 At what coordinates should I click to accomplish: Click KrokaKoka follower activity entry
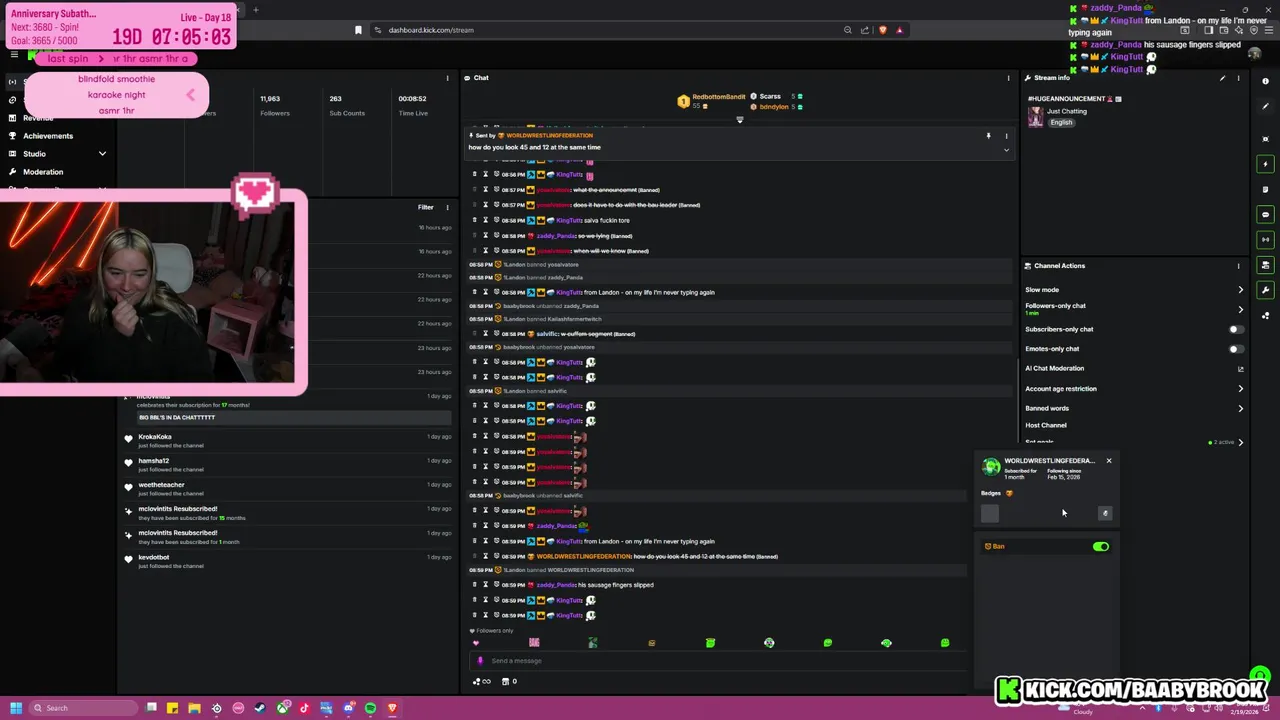288,441
